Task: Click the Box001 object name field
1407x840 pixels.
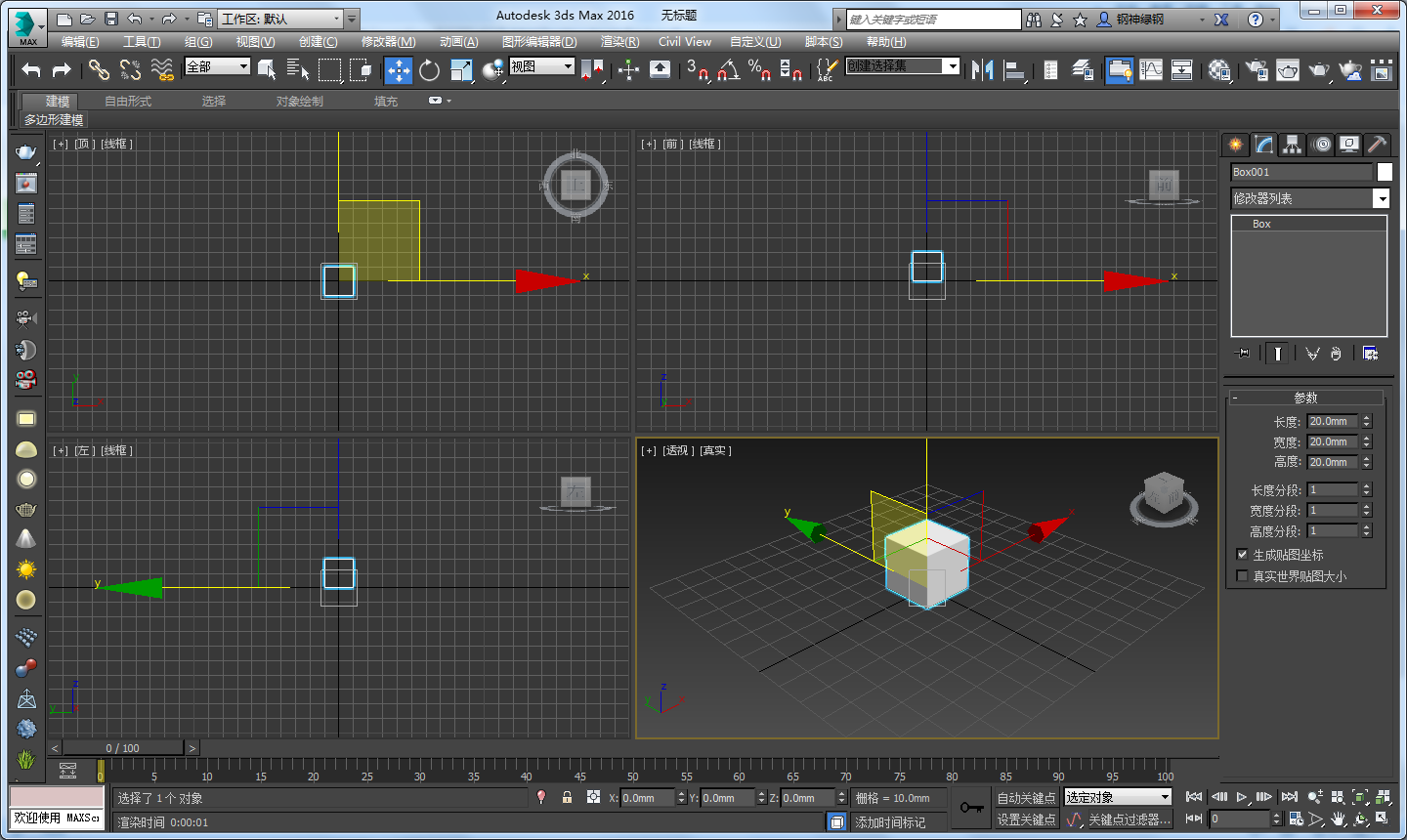Action: [1301, 172]
